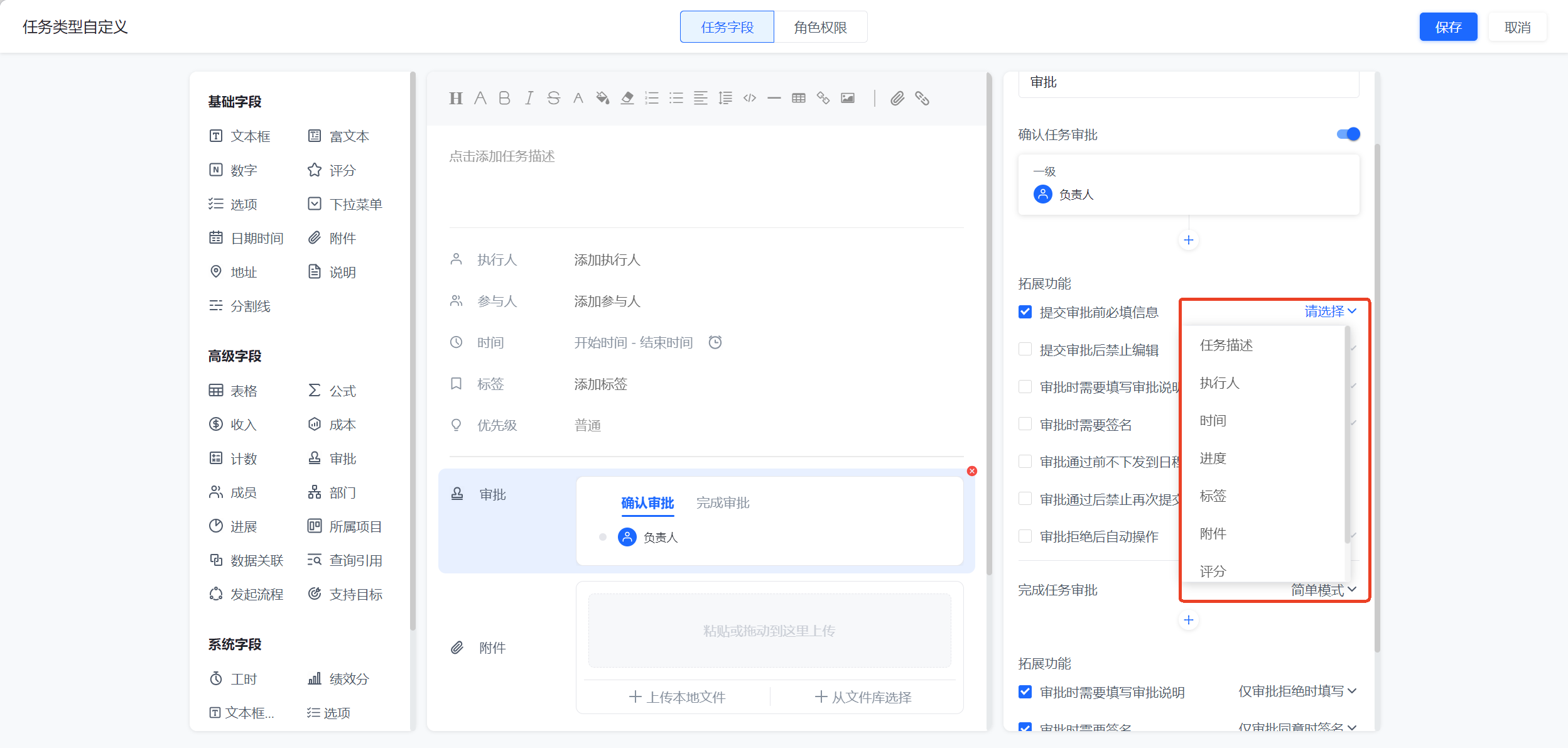
Task: Click the paperclip attachment toolbar icon
Action: pyautogui.click(x=897, y=98)
